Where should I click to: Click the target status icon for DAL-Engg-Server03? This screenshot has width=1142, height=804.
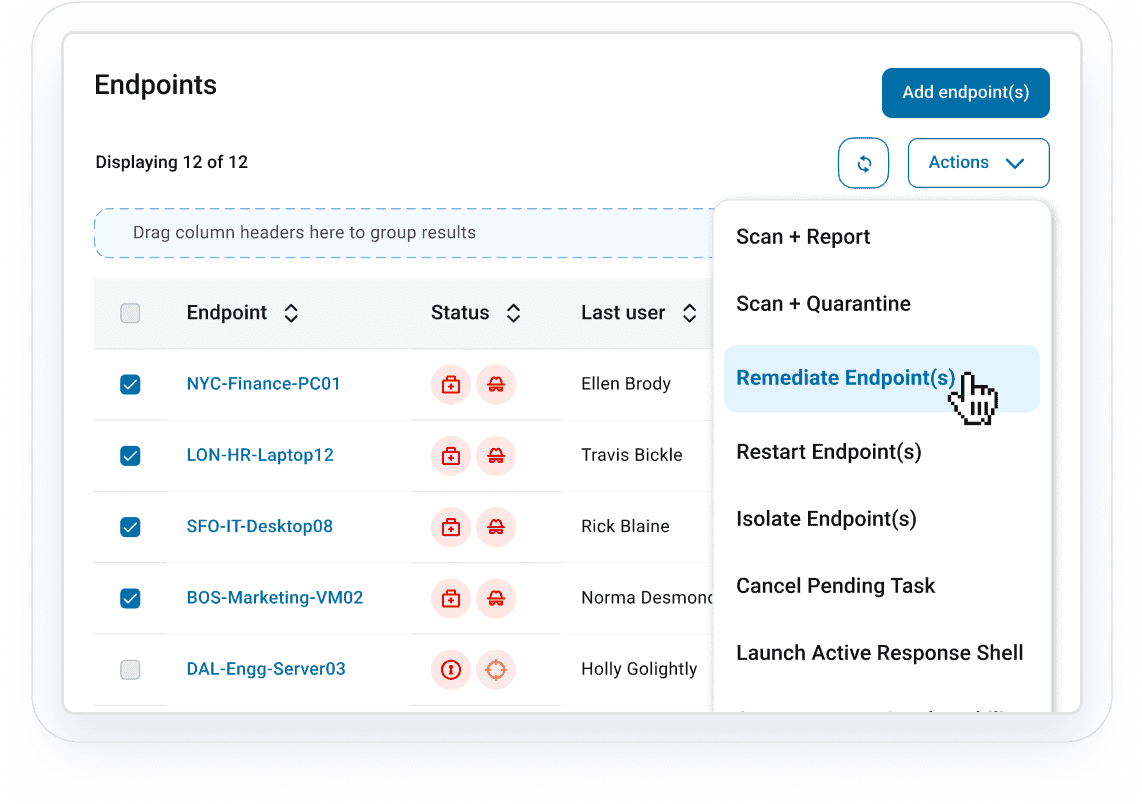click(x=496, y=669)
